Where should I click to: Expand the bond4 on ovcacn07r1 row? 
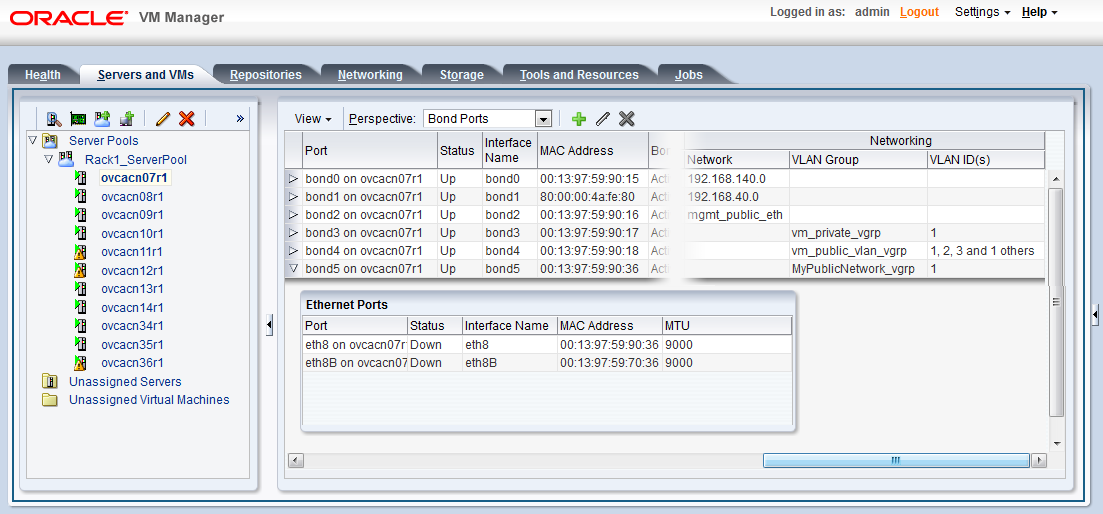[293, 250]
